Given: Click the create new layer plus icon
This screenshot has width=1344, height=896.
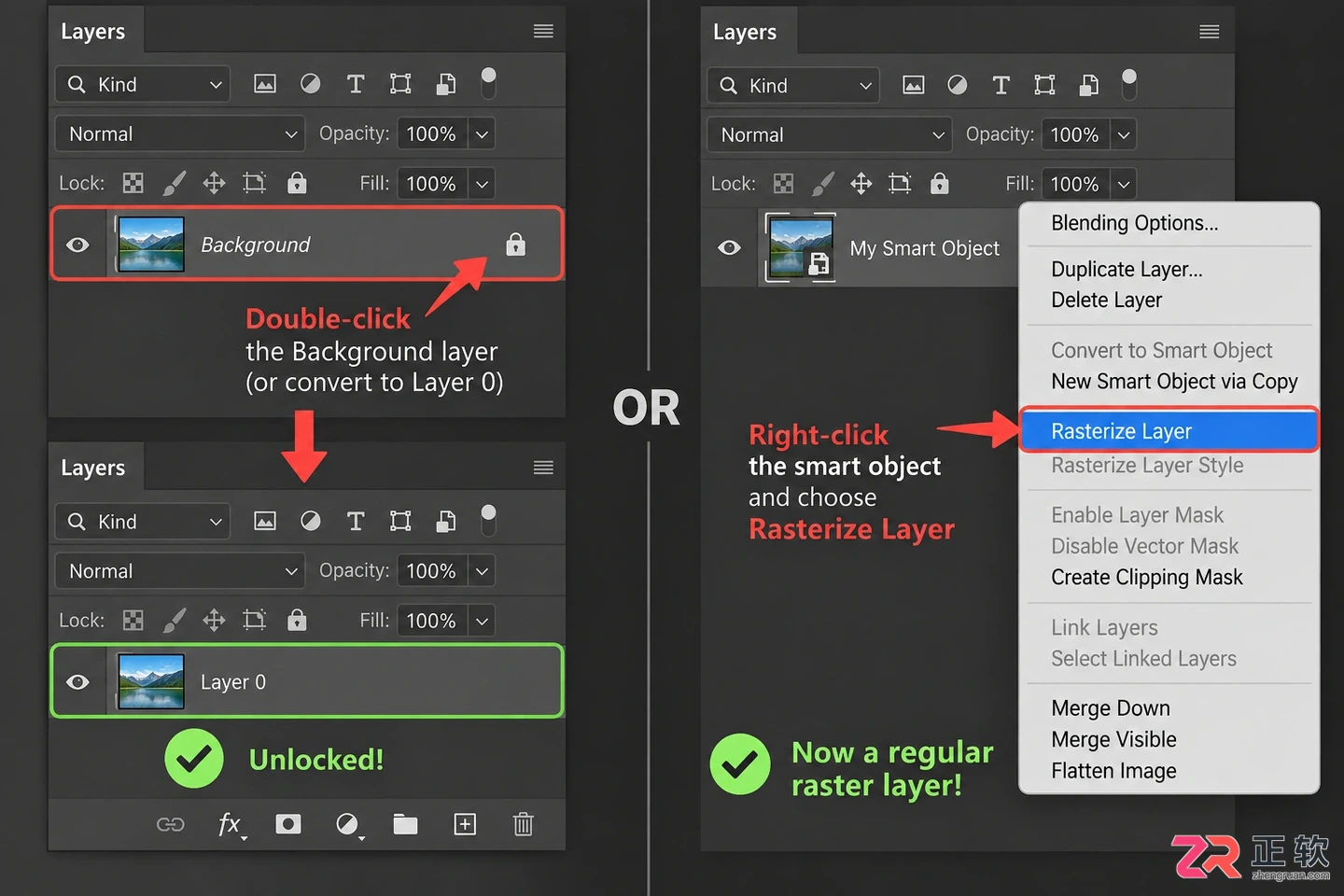Looking at the screenshot, I should click(465, 824).
